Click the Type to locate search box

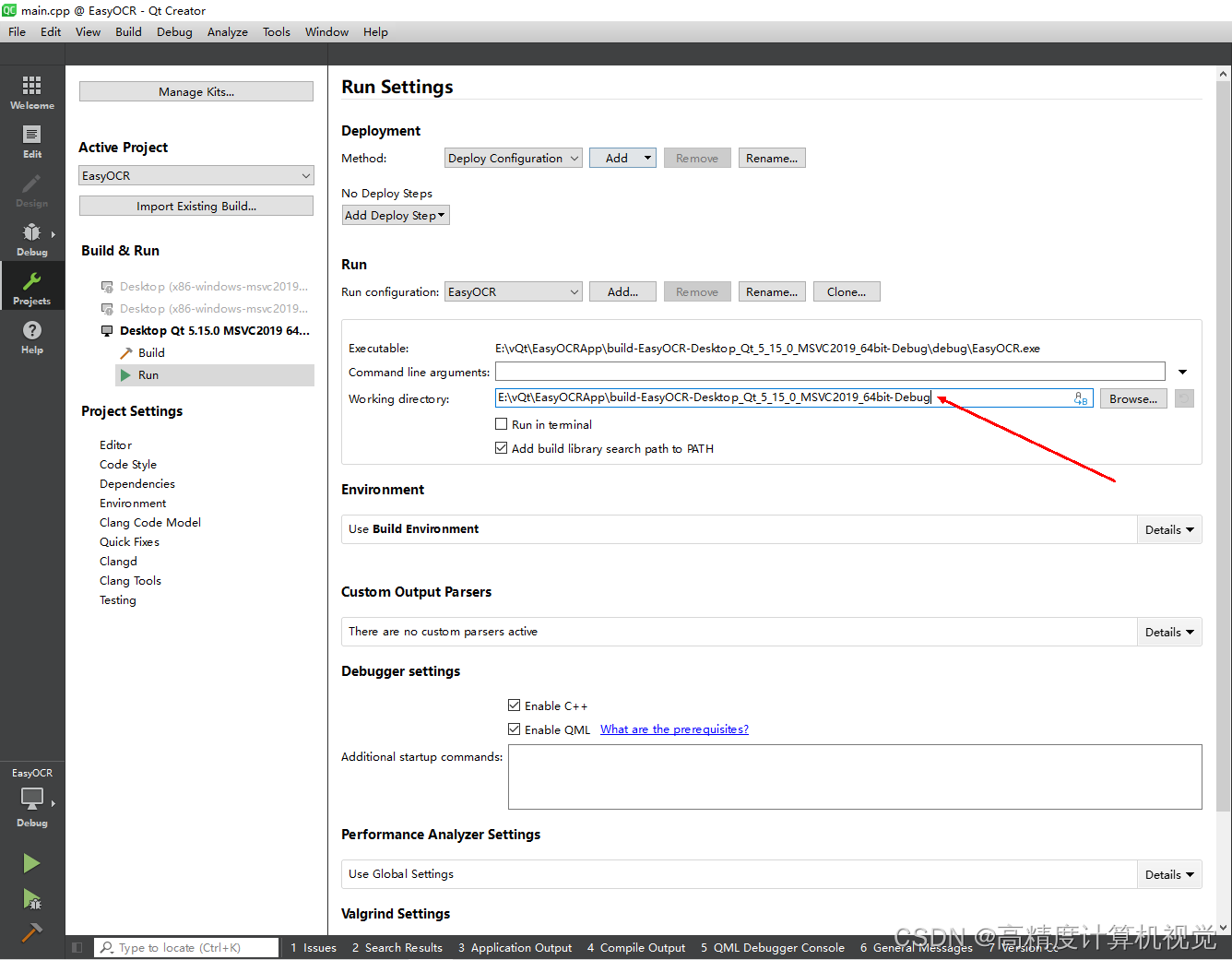[186, 947]
